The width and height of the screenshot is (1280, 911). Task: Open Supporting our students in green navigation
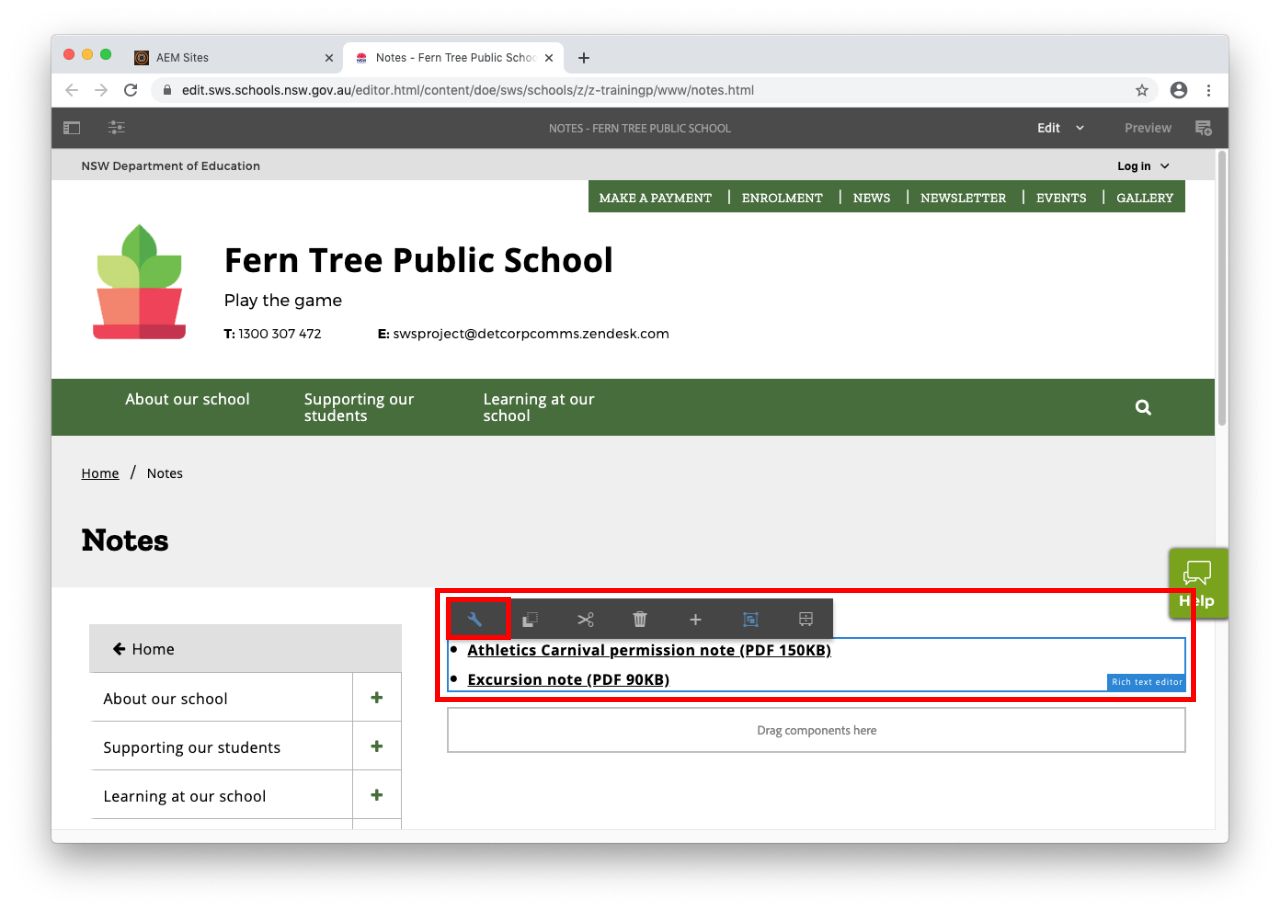pos(359,407)
